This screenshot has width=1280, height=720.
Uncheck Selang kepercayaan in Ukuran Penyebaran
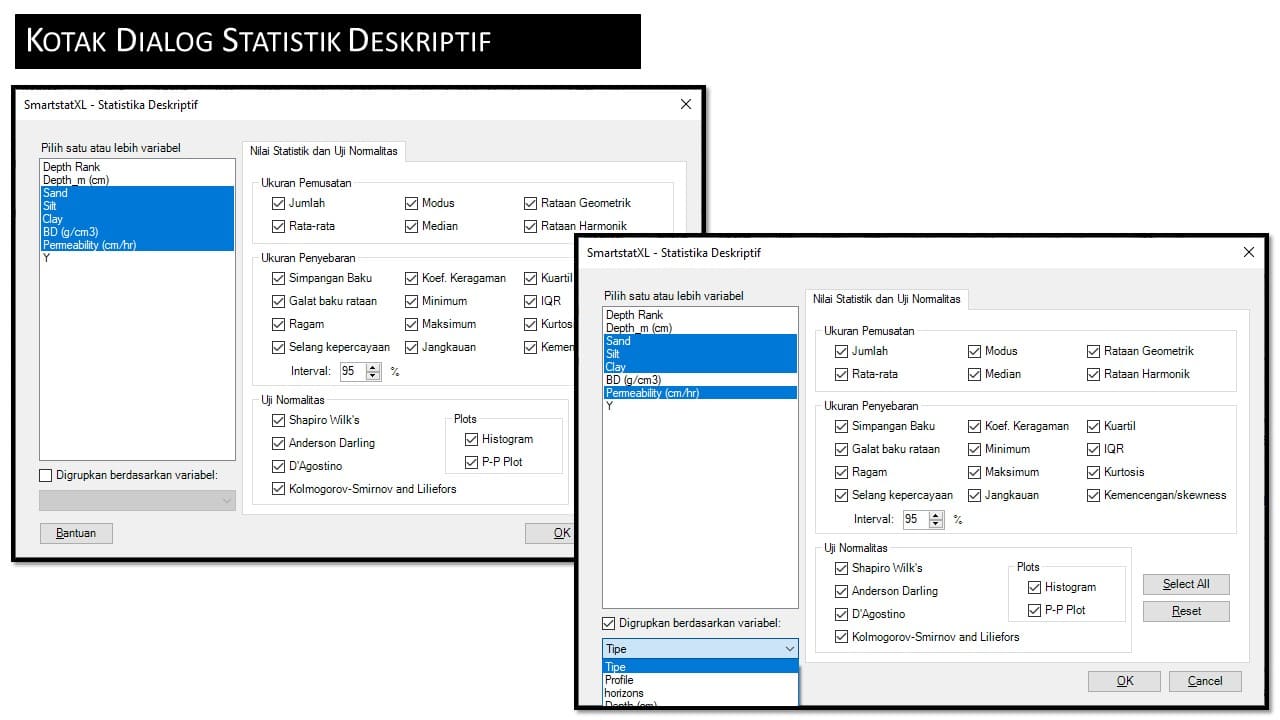click(x=842, y=495)
